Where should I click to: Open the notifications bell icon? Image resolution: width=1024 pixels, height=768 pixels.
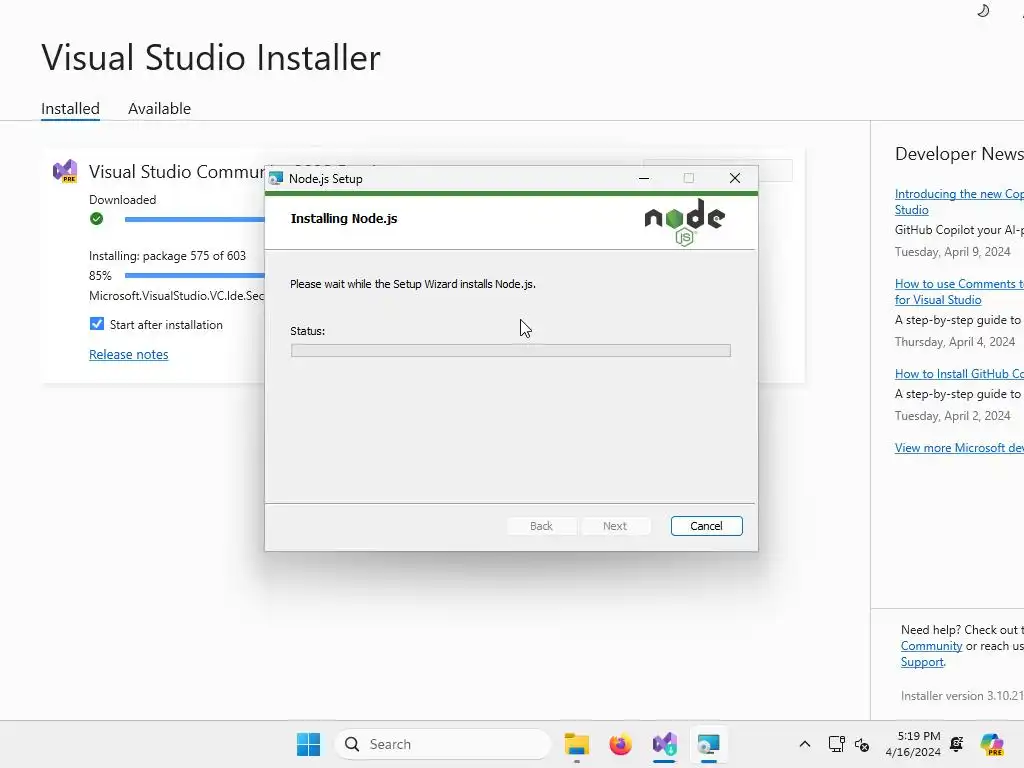(957, 744)
